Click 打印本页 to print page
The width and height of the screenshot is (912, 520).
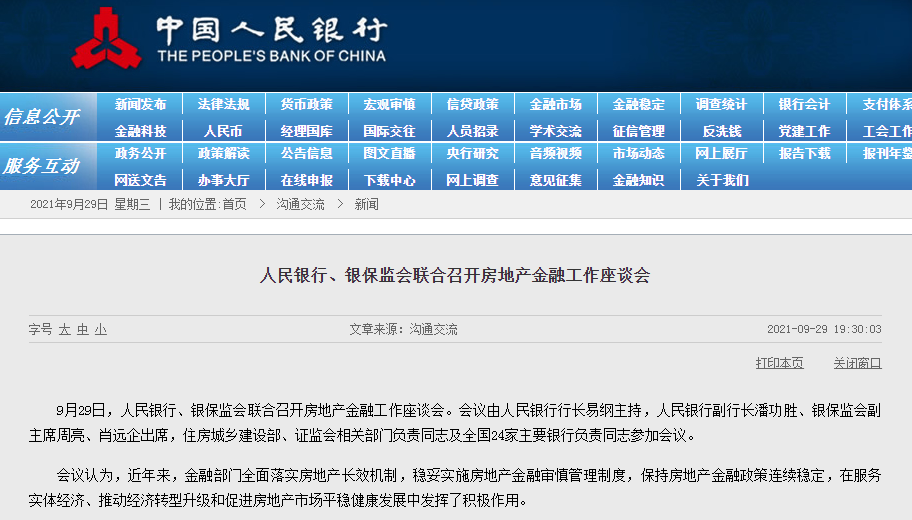(779, 363)
